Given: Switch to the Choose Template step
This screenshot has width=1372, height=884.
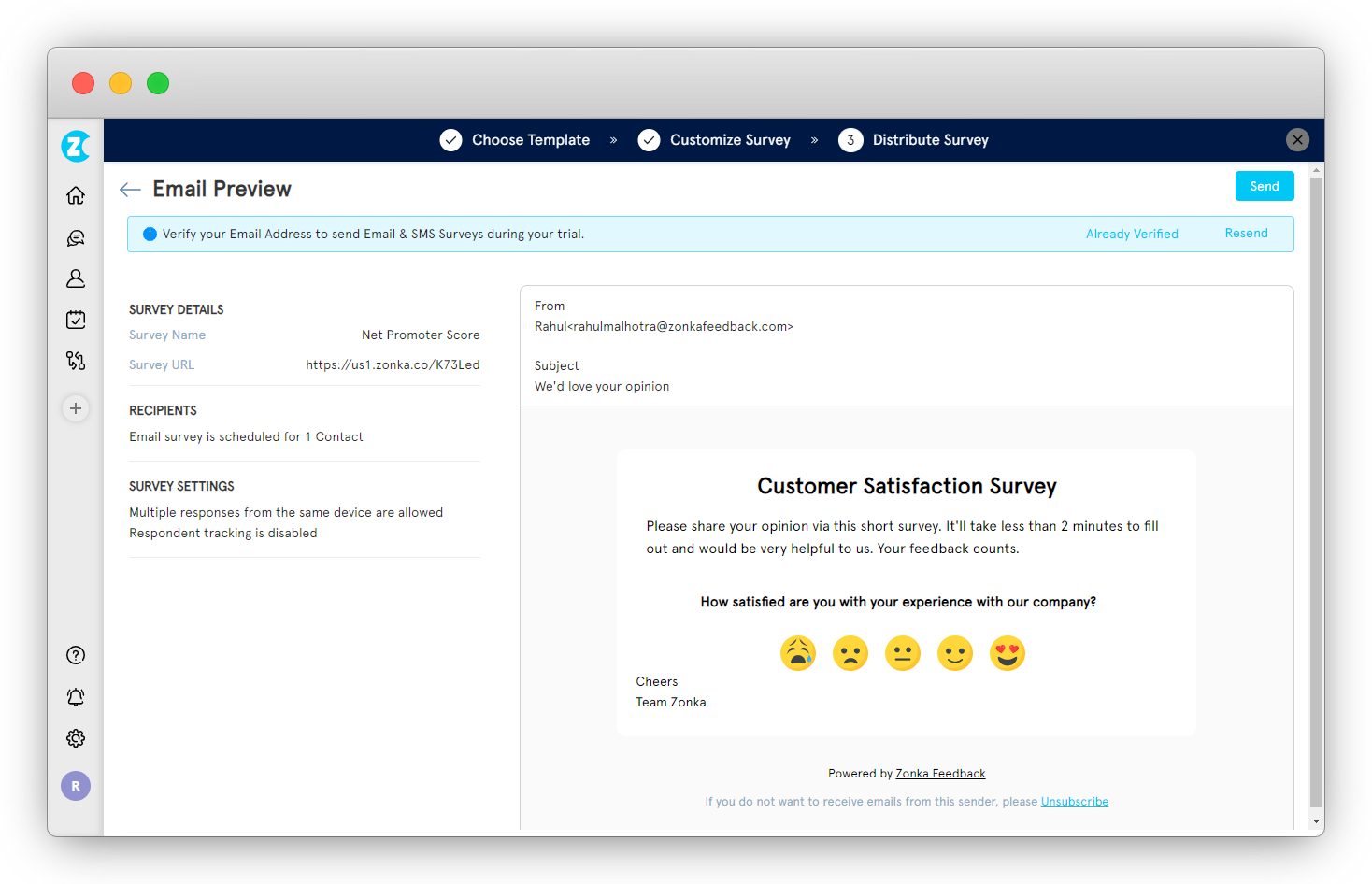Looking at the screenshot, I should [531, 139].
